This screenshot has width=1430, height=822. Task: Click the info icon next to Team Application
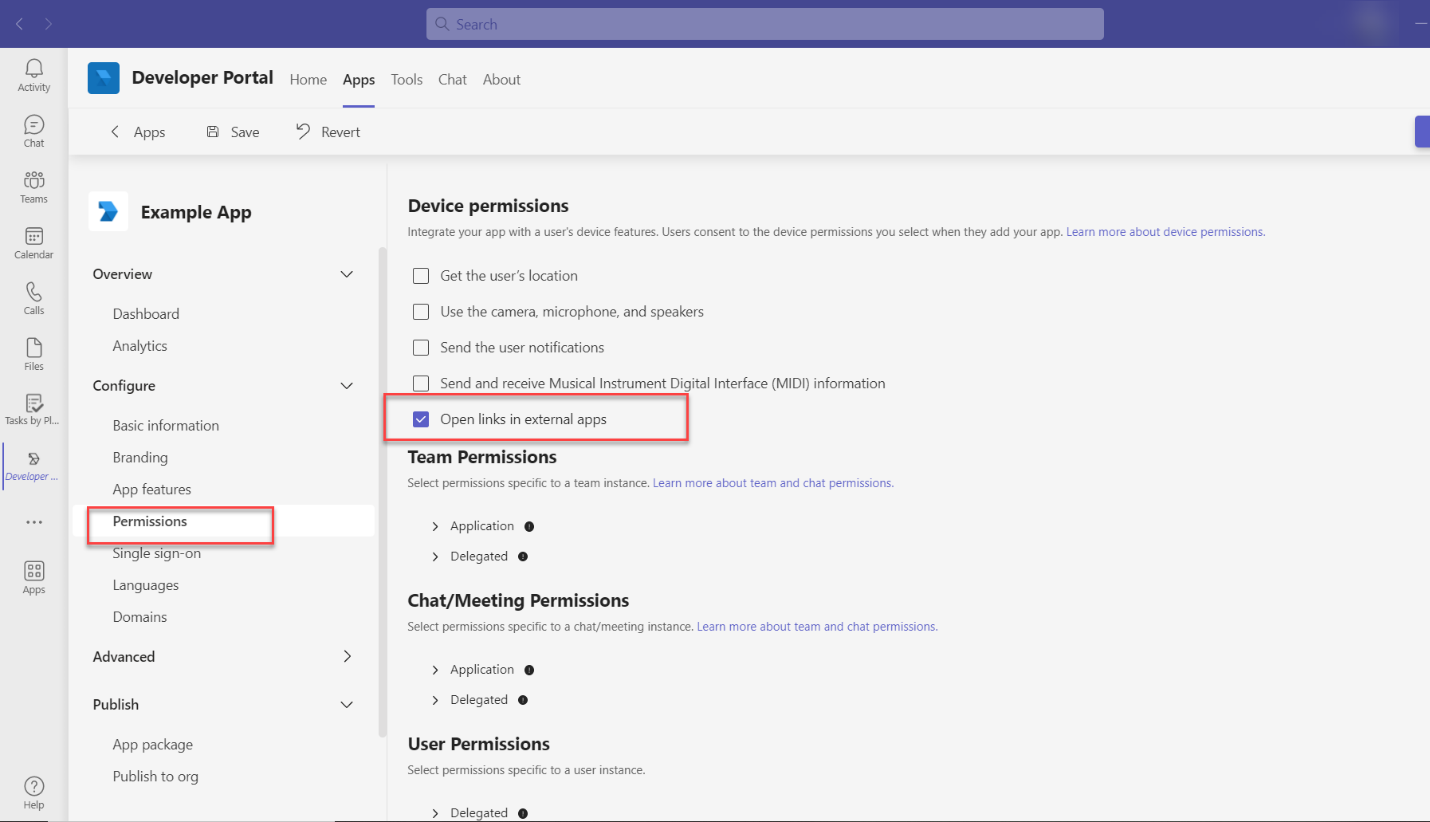click(x=529, y=526)
